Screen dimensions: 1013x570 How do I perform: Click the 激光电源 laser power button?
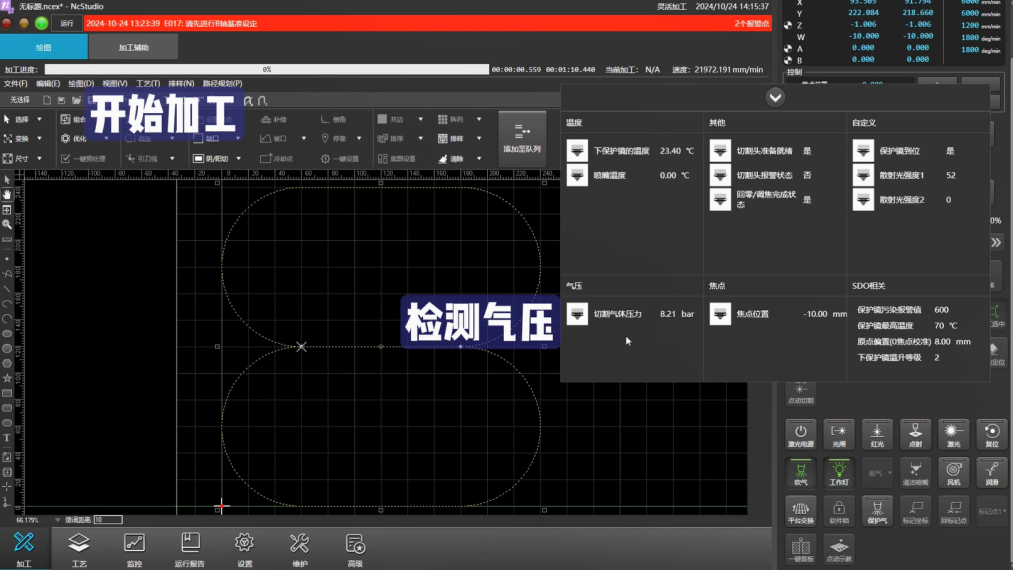point(801,433)
